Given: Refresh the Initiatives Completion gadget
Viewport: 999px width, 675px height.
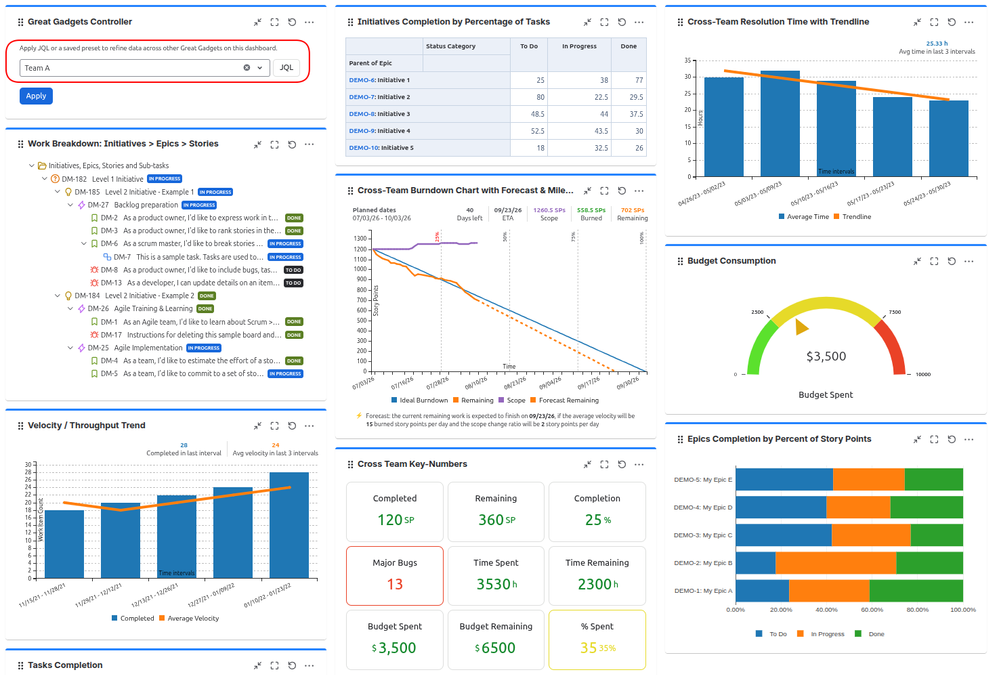Looking at the screenshot, I should [x=622, y=22].
